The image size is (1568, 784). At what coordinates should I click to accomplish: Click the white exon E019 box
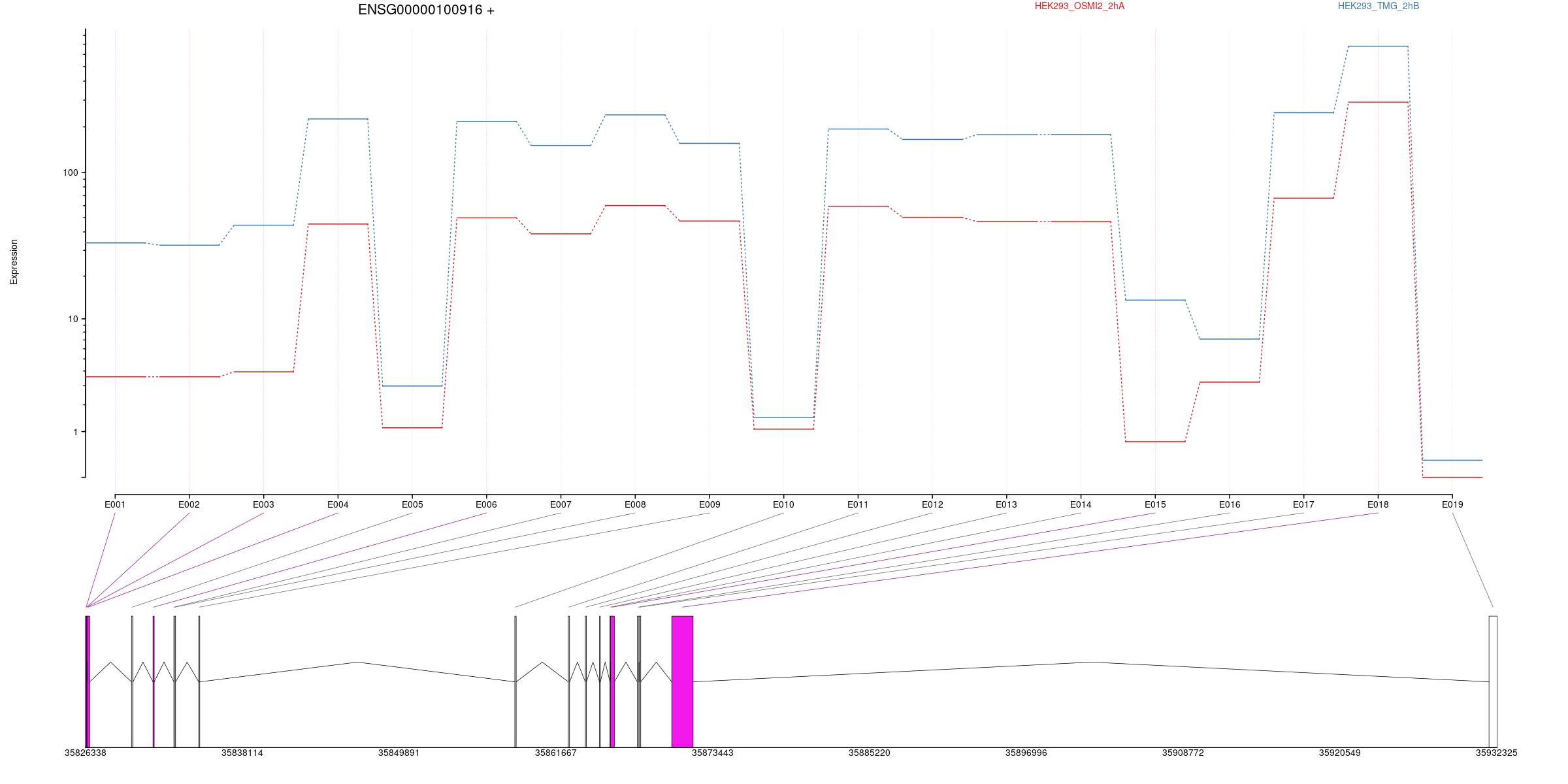1493,681
